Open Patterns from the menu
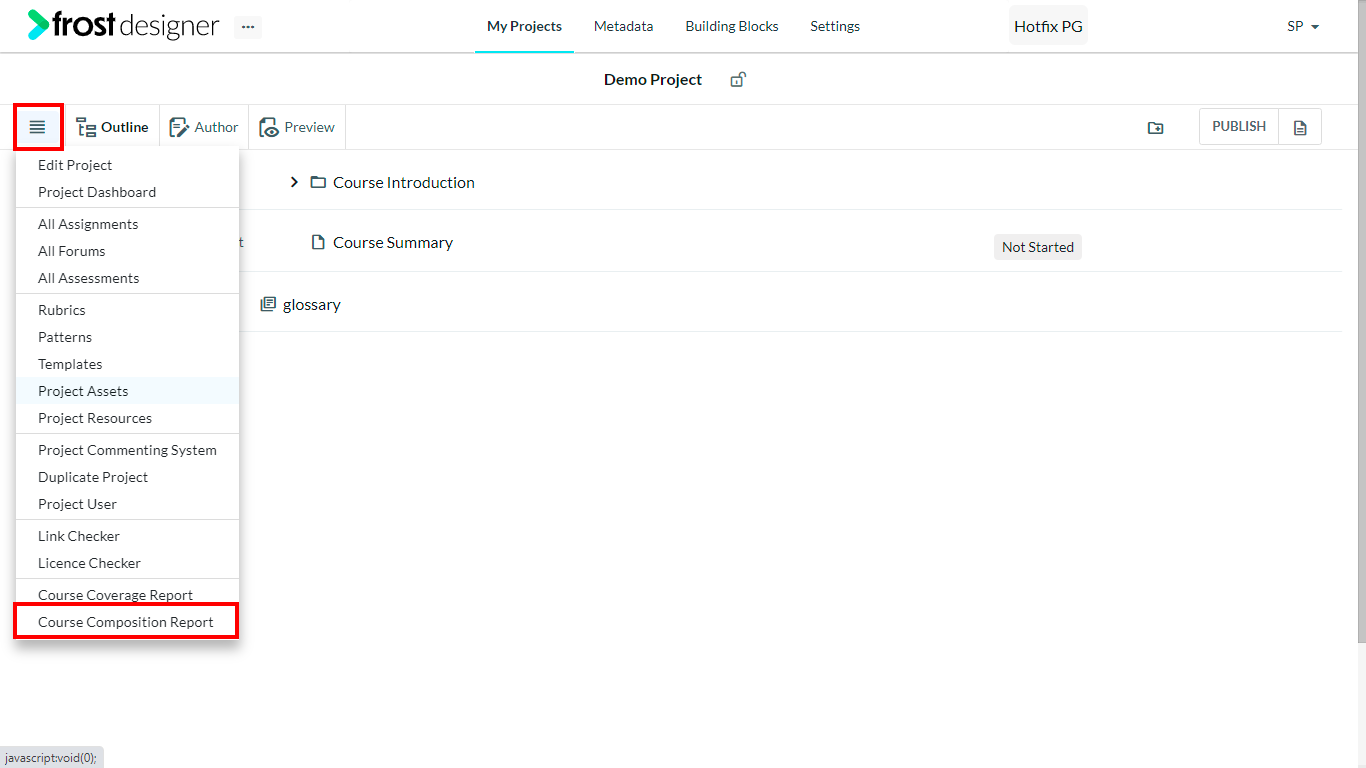This screenshot has width=1366, height=768. pos(127,337)
